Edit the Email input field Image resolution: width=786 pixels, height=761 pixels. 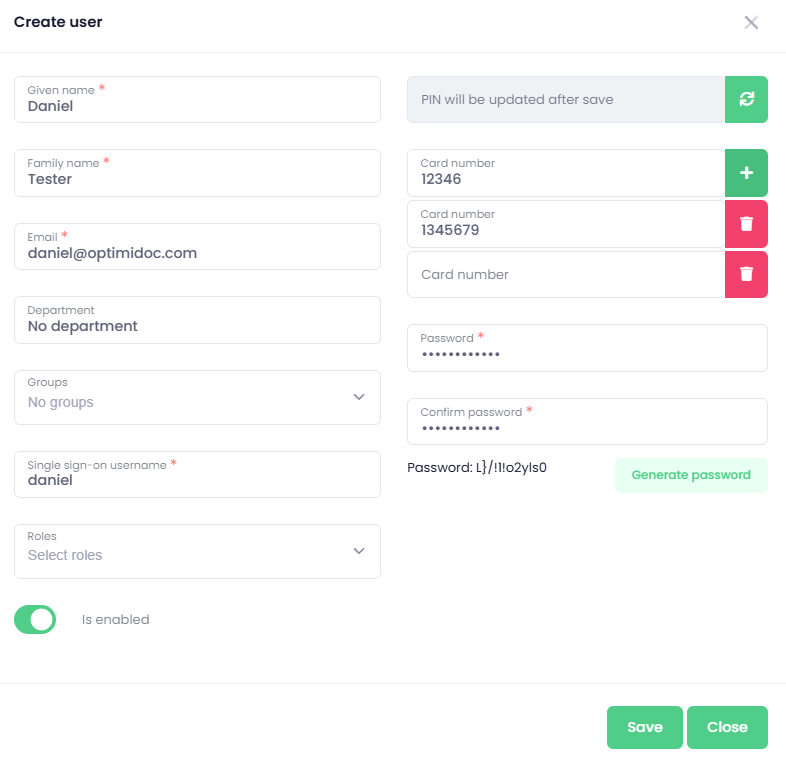click(x=197, y=247)
